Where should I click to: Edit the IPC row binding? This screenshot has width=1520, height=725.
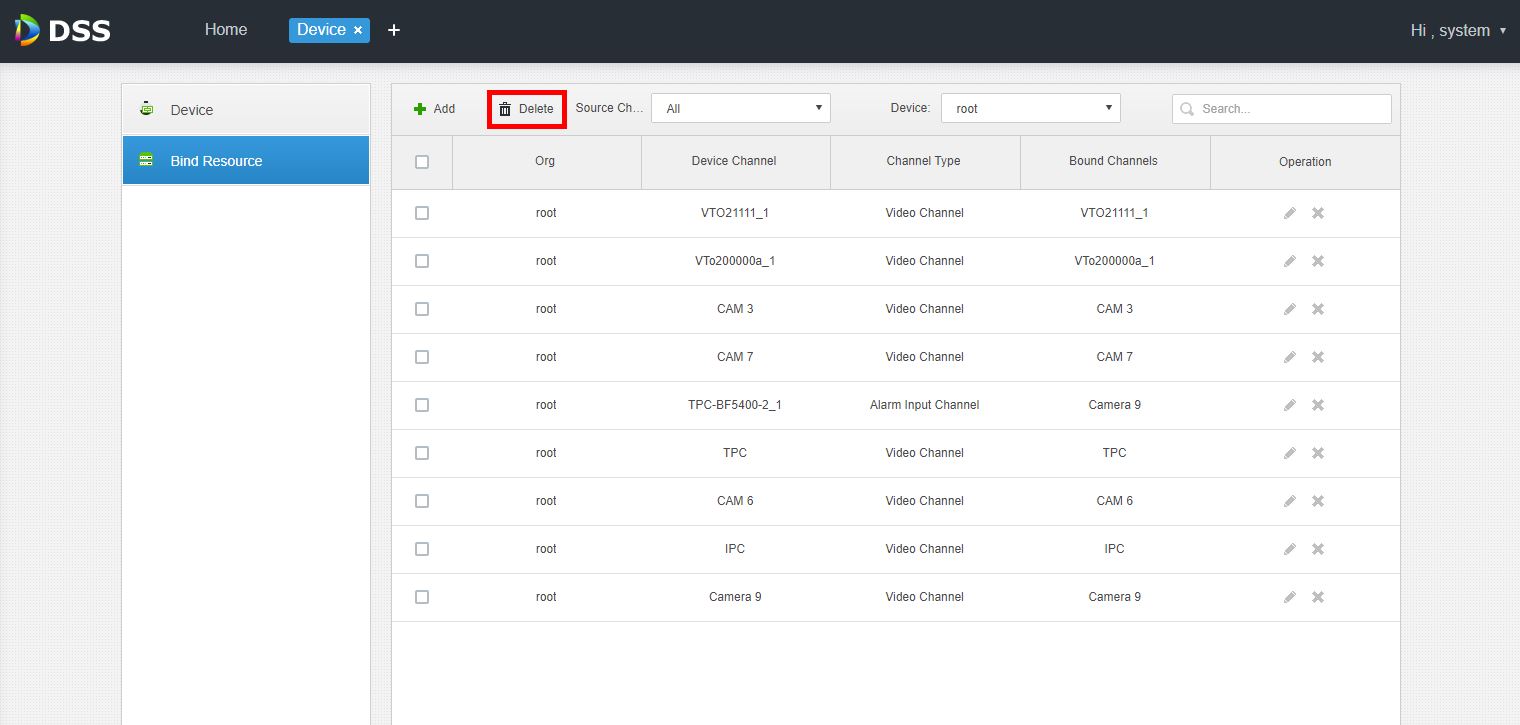[1290, 549]
